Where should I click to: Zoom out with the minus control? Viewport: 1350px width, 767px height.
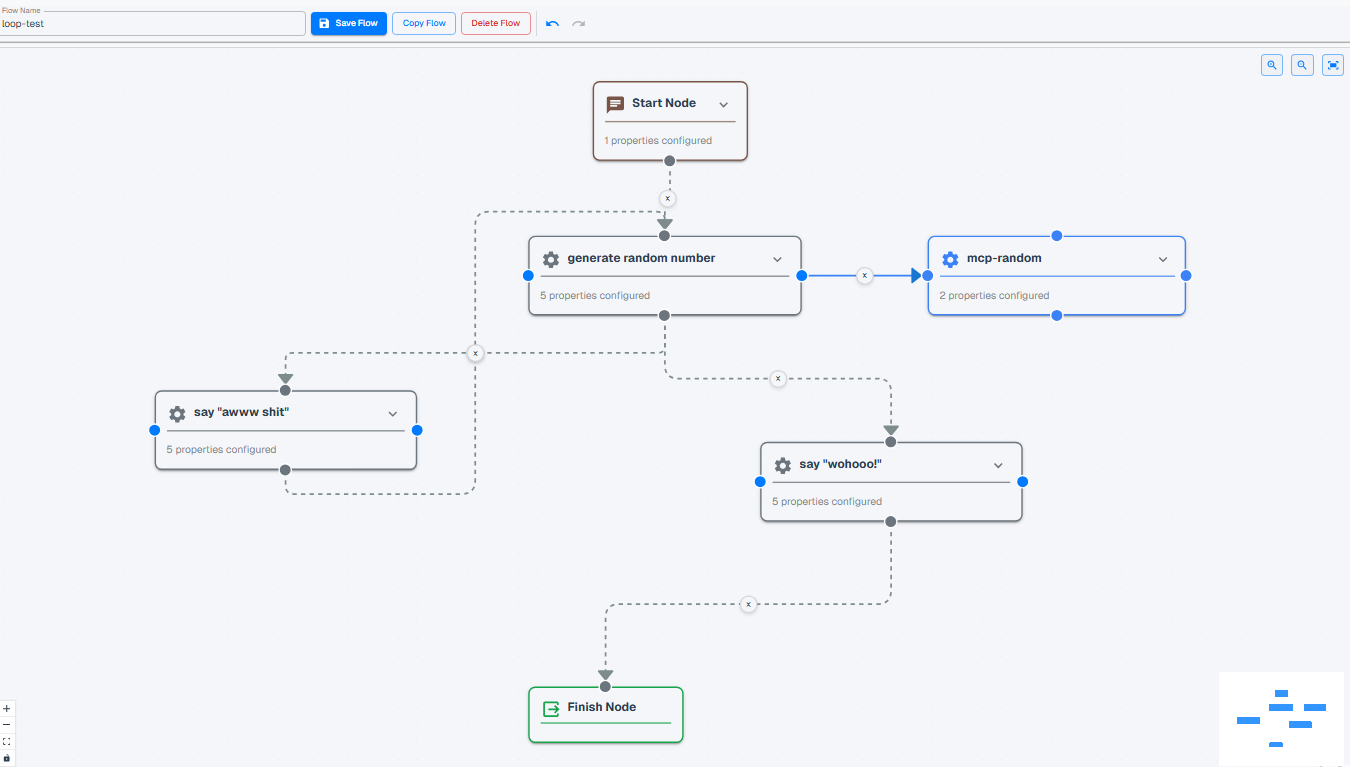point(7,724)
